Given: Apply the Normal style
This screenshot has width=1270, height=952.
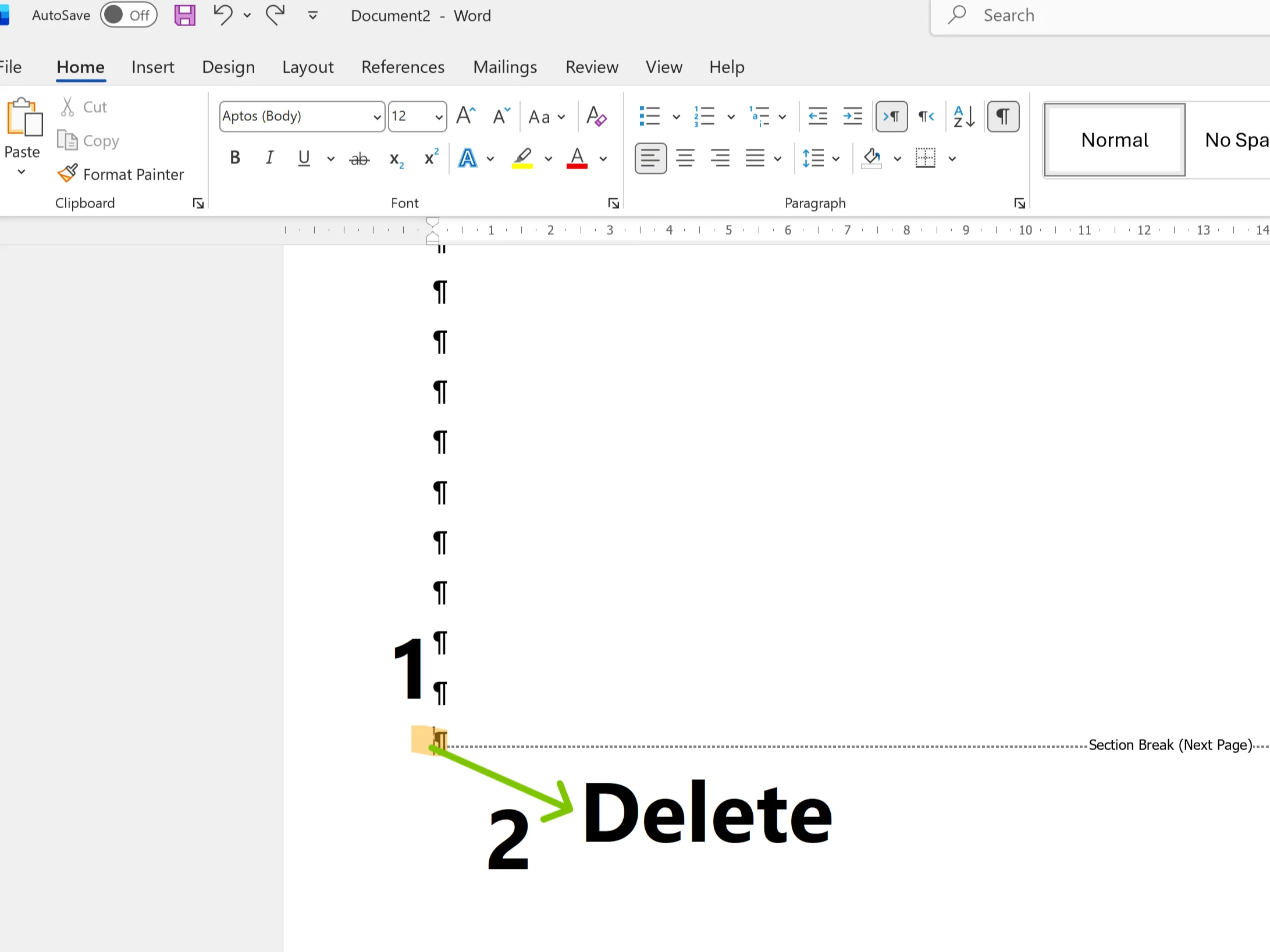Looking at the screenshot, I should click(x=1114, y=140).
